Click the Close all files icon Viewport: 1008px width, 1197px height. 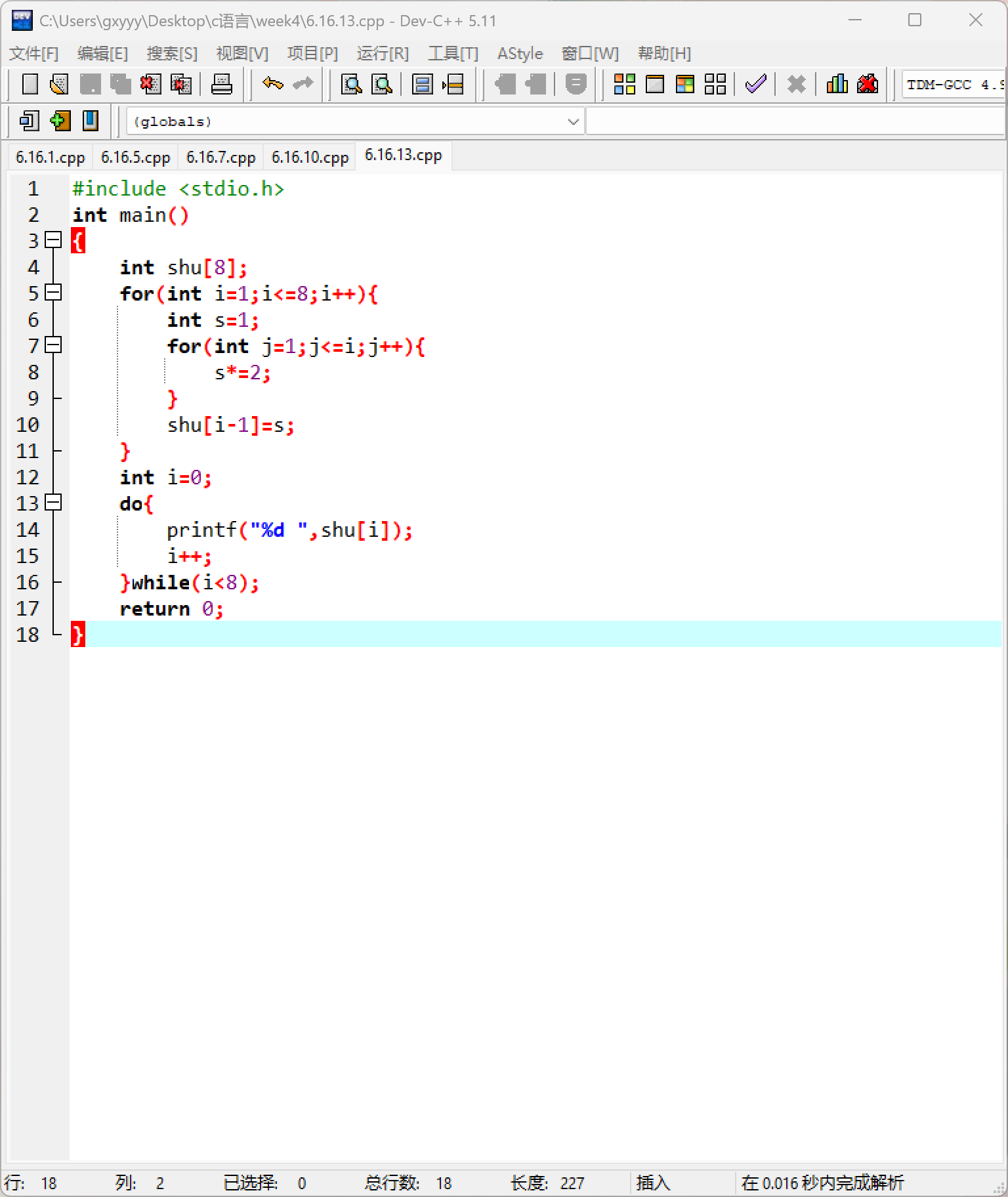[x=180, y=84]
